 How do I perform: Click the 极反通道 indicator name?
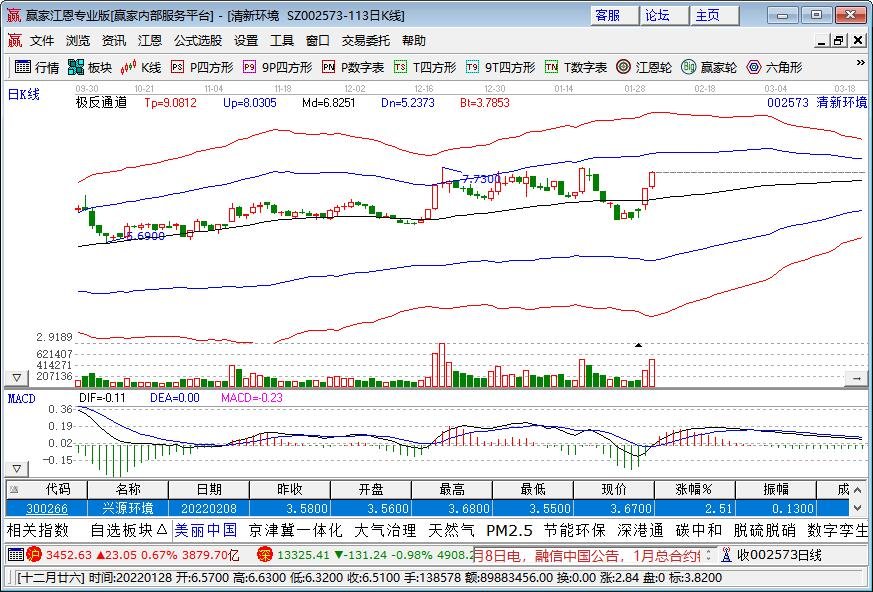point(101,102)
